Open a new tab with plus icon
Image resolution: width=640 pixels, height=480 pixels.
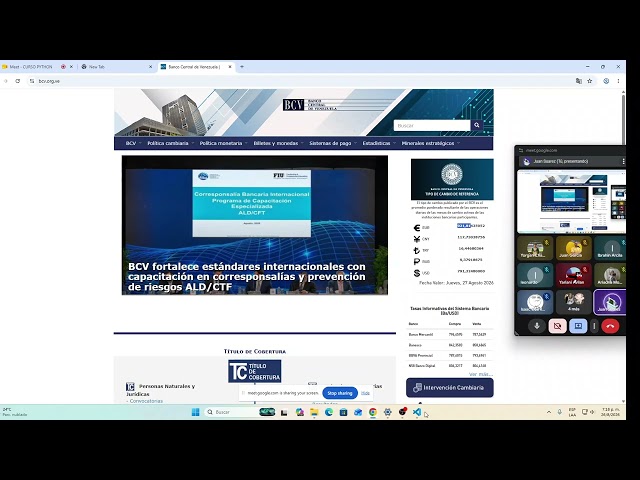[242, 67]
